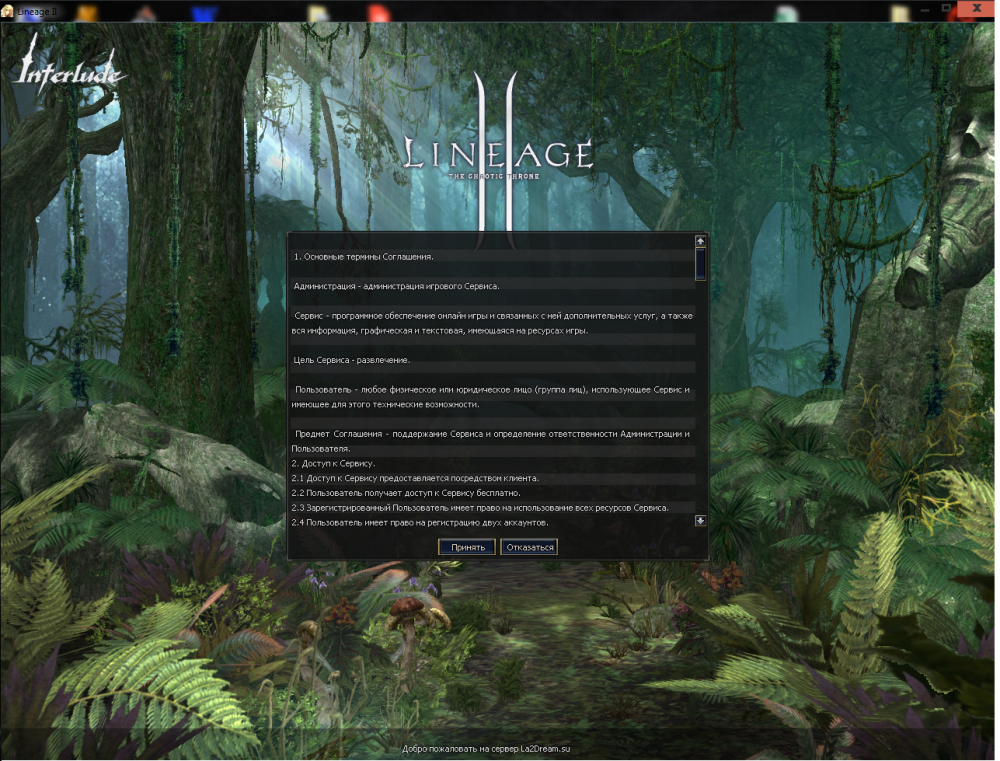
Task: Click the agreement scroll down arrow
Action: tap(700, 520)
